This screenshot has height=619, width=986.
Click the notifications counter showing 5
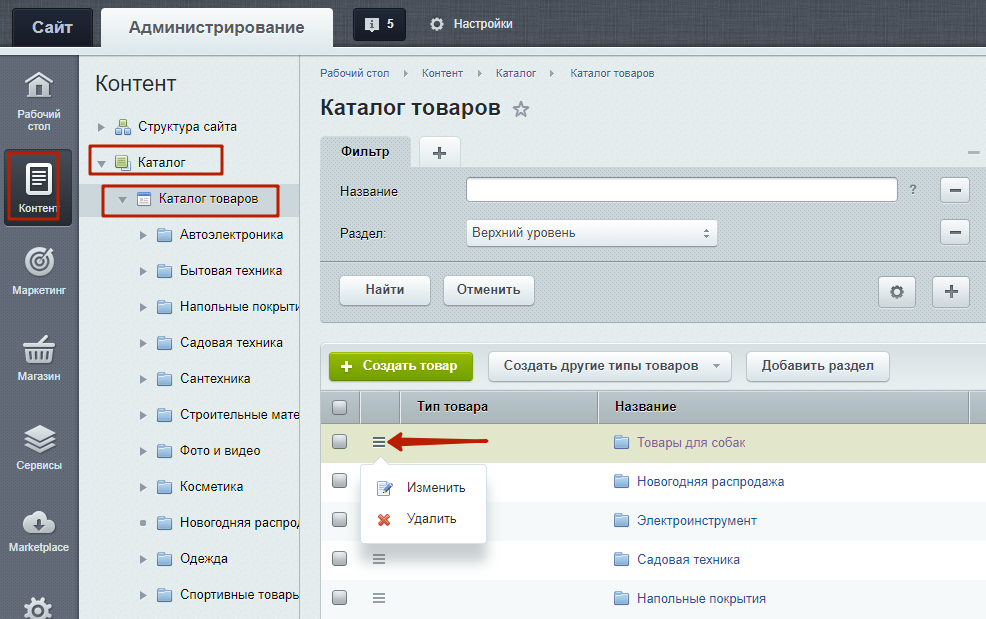tap(379, 24)
